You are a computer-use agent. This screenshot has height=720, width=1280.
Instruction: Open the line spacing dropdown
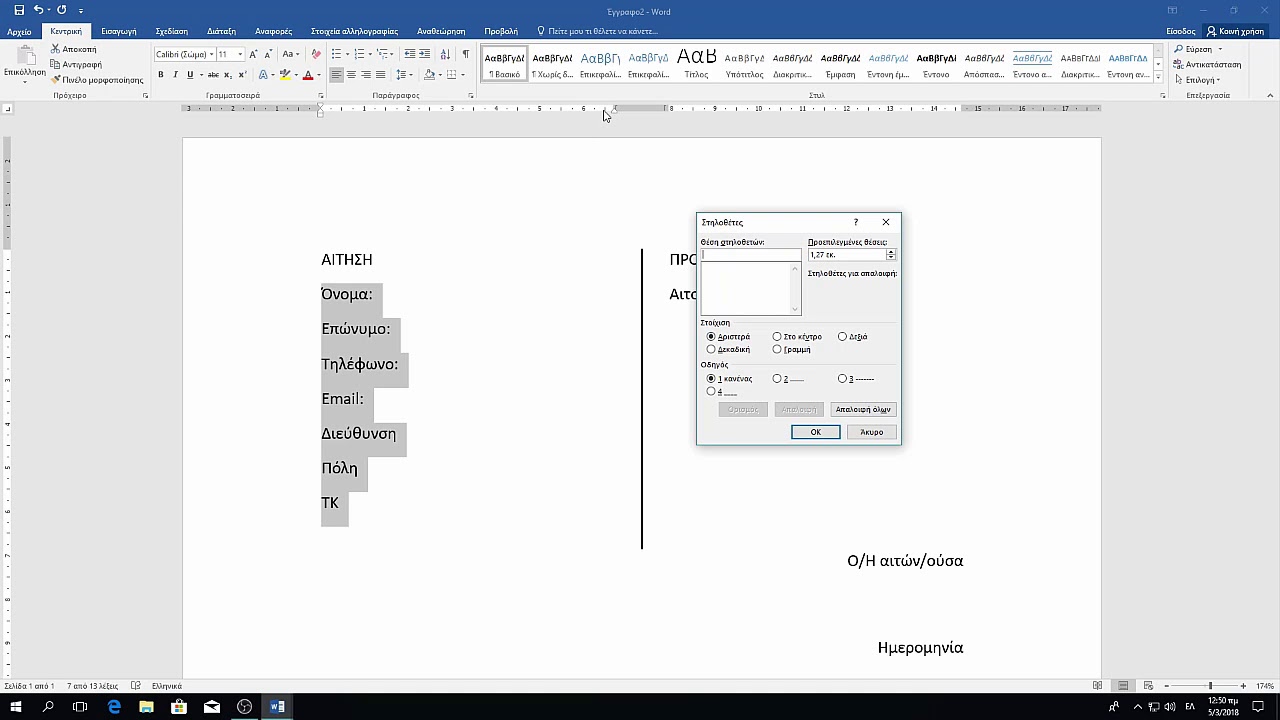click(404, 75)
